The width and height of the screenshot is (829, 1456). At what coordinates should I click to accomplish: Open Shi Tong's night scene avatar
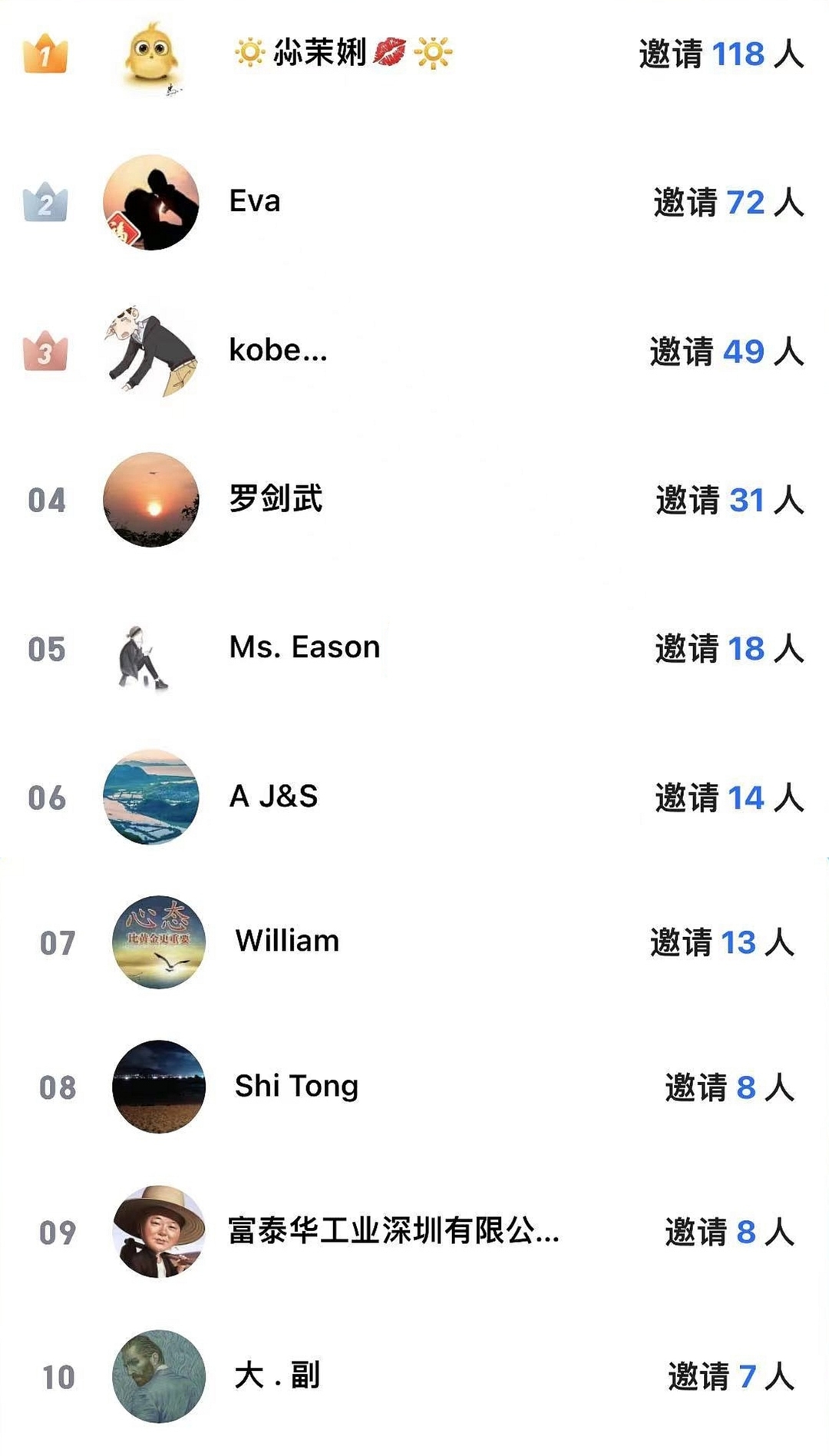coord(159,1087)
